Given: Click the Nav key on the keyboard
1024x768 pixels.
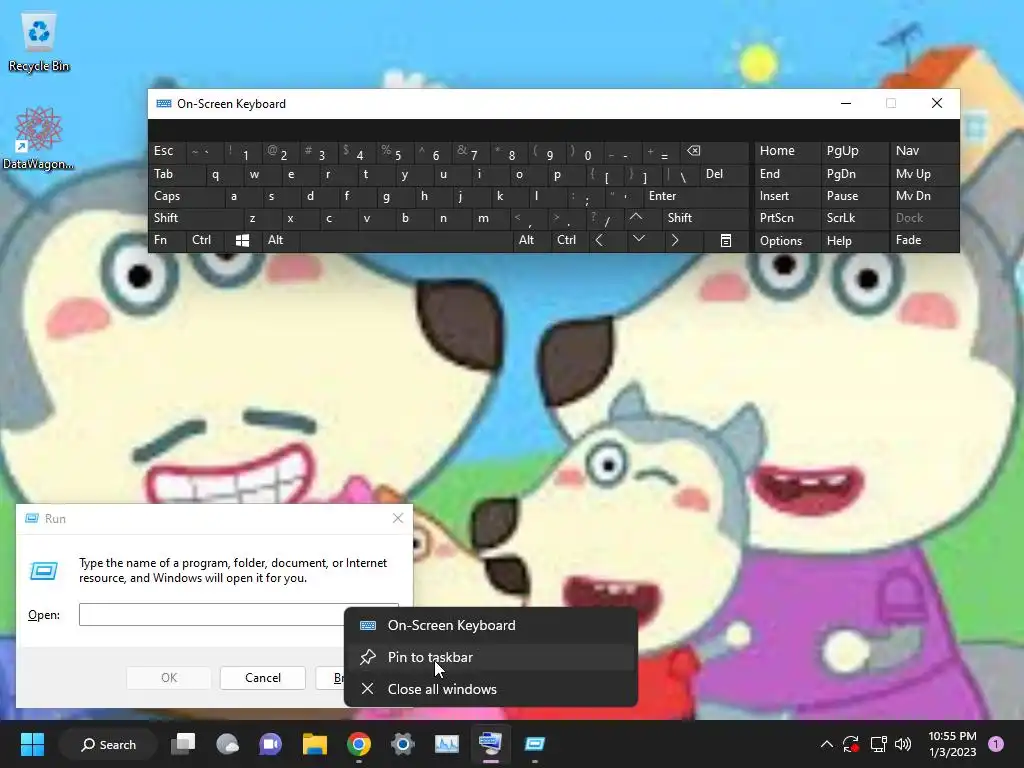Looking at the screenshot, I should tap(923, 151).
